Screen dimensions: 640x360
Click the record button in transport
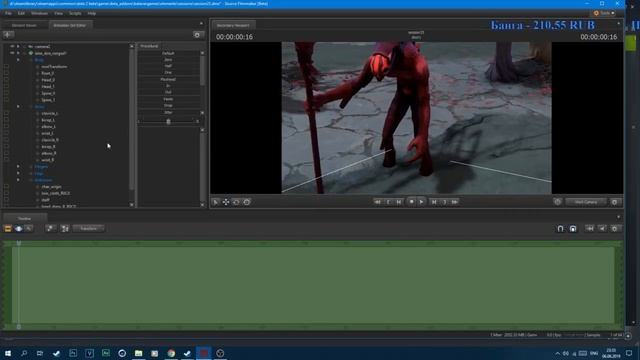coord(411,202)
